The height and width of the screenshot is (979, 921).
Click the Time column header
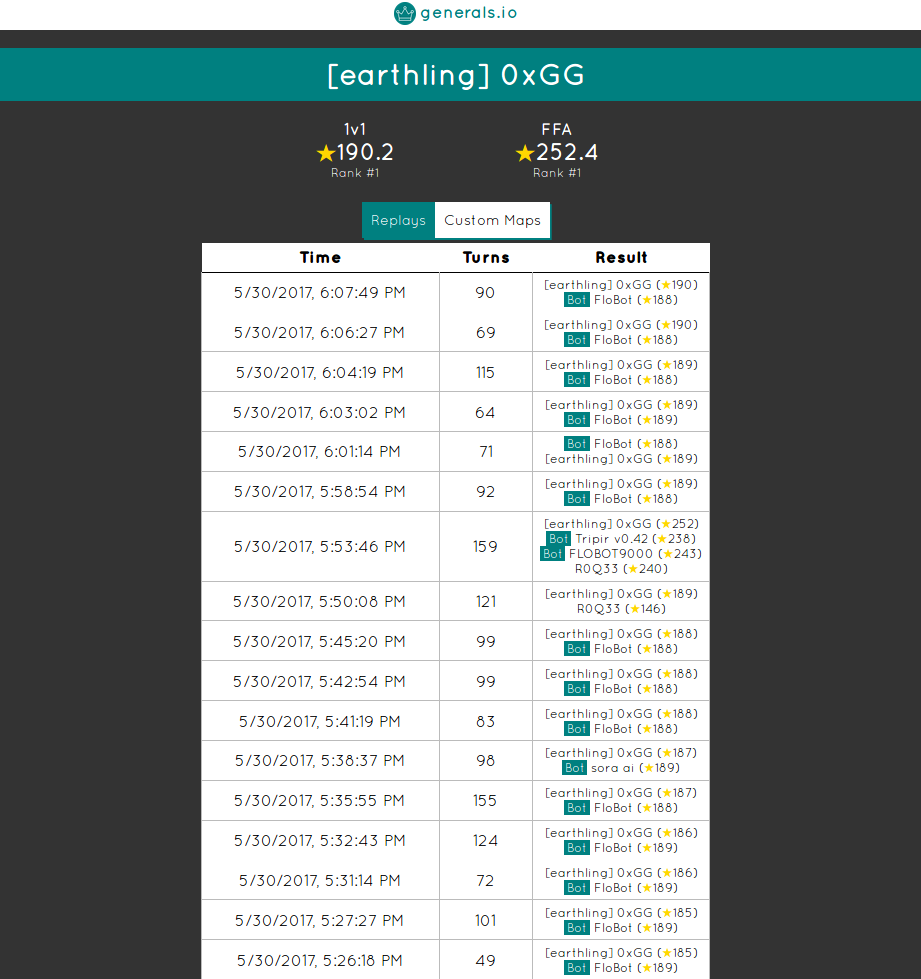pos(320,257)
